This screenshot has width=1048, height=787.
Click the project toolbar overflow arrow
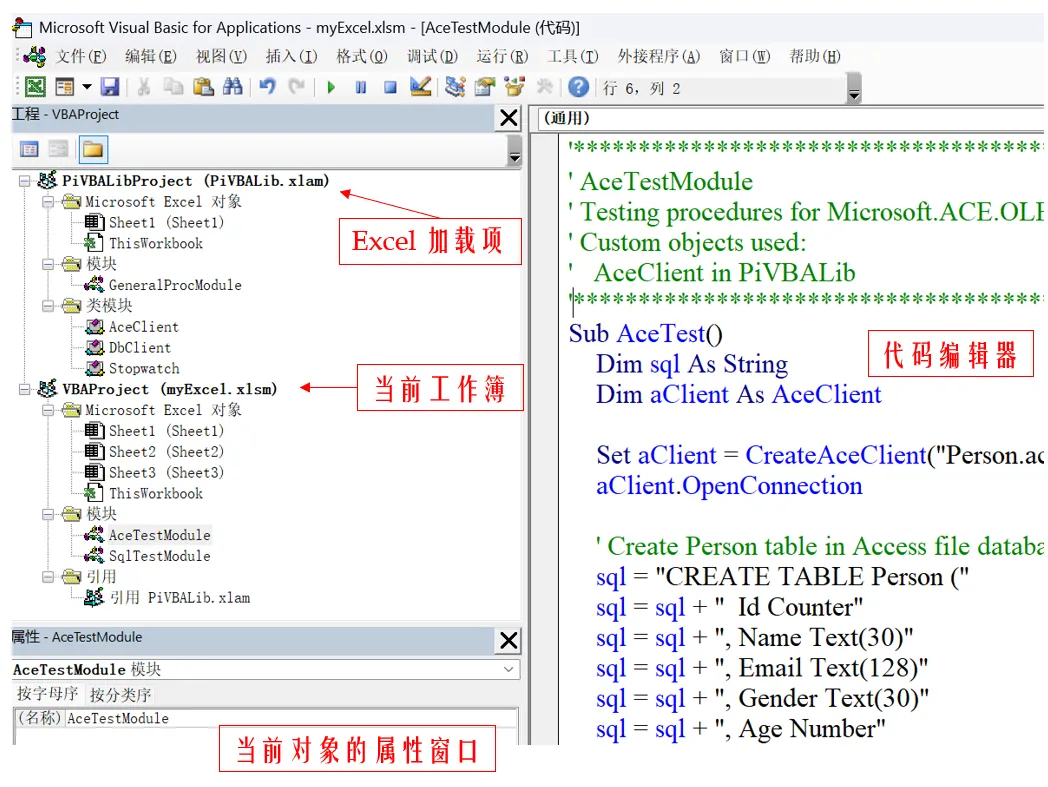(x=514, y=151)
